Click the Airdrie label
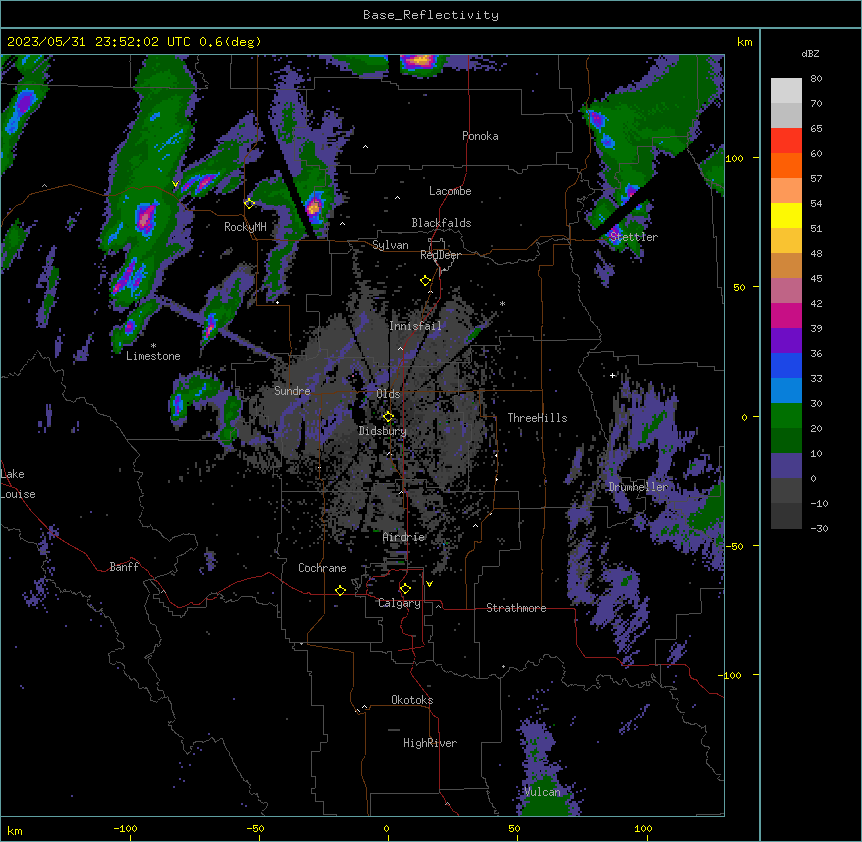This screenshot has width=862, height=842. click(404, 537)
